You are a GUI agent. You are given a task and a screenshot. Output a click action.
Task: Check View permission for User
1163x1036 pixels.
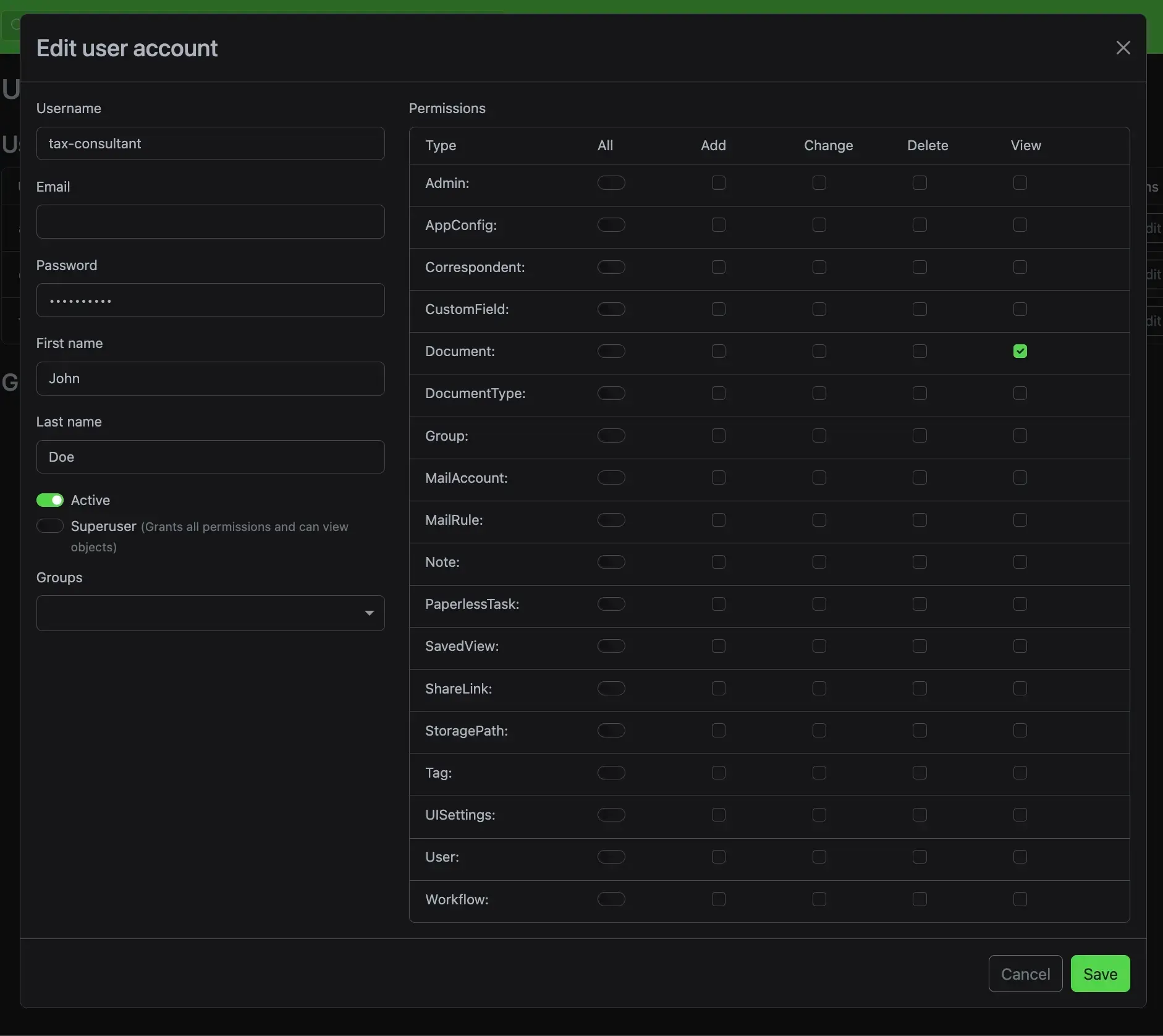pyautogui.click(x=1020, y=857)
